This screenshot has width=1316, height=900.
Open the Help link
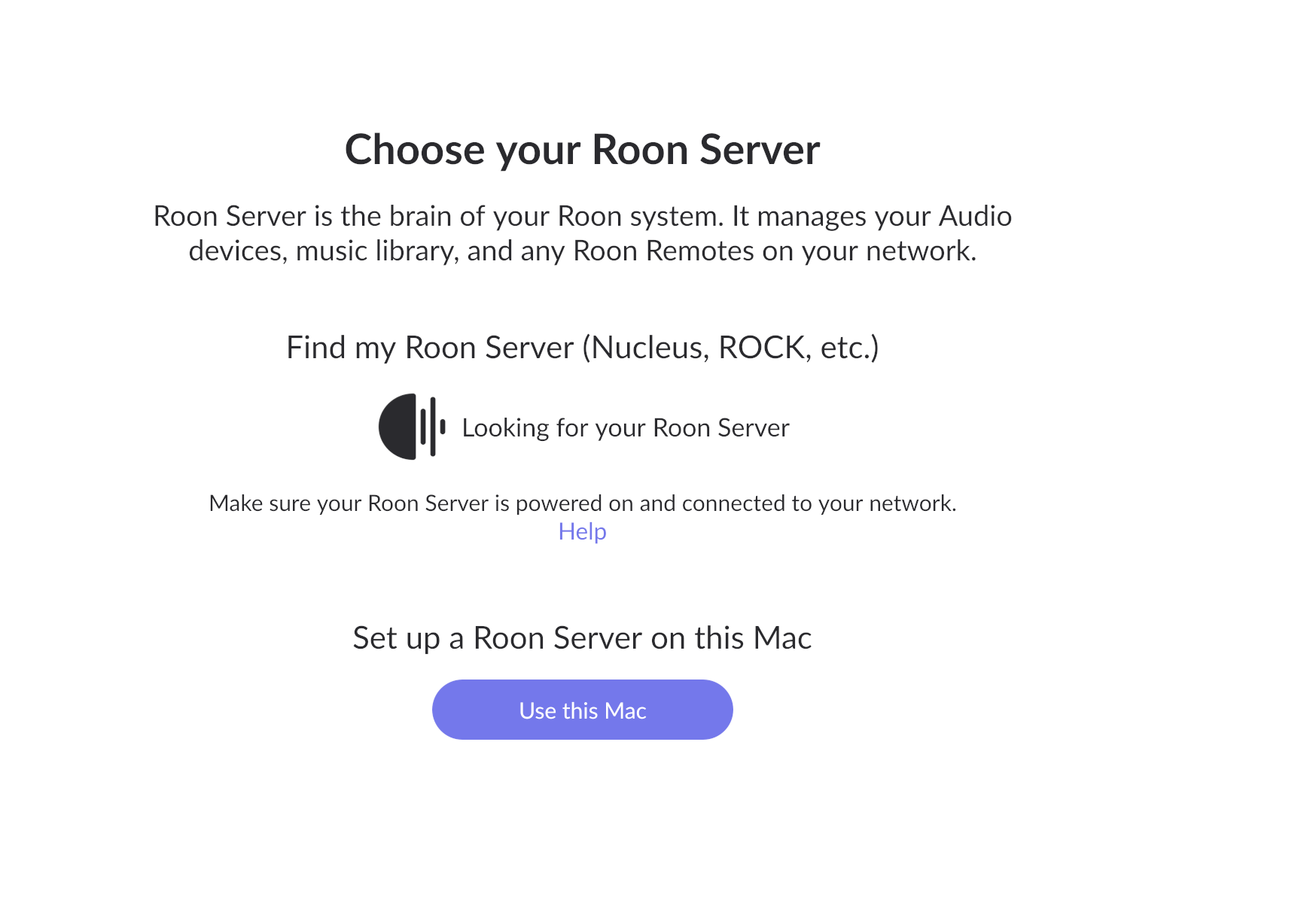click(582, 531)
